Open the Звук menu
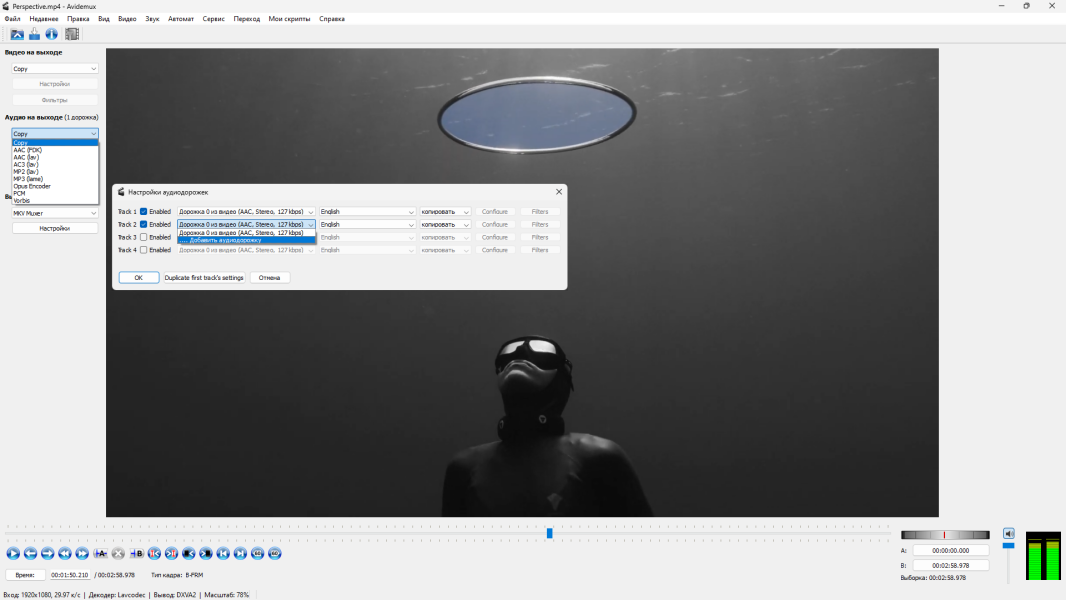1066x600 pixels. [152, 19]
